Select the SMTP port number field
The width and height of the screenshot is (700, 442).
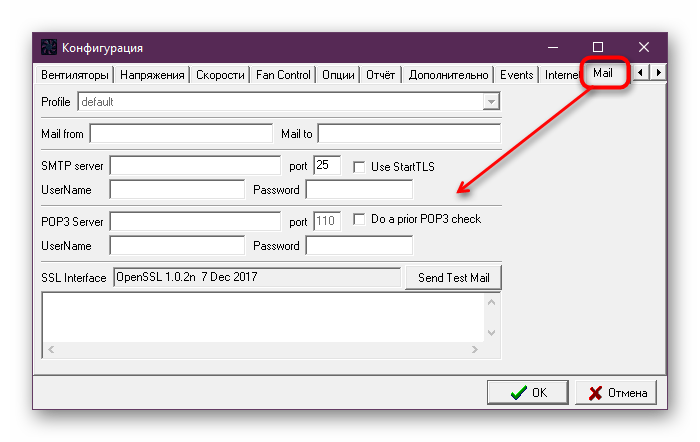click(x=327, y=165)
